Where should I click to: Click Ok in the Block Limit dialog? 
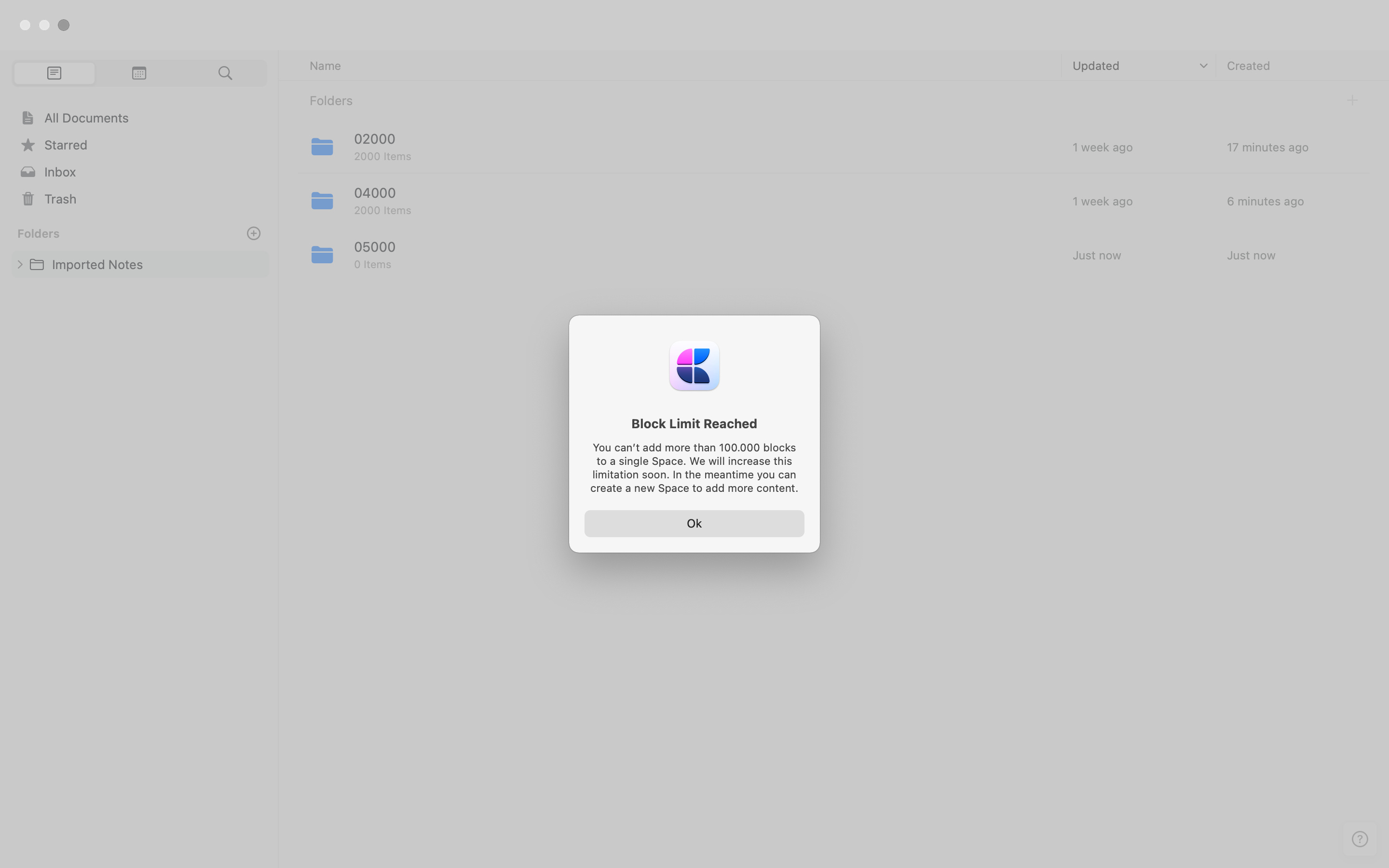694,523
